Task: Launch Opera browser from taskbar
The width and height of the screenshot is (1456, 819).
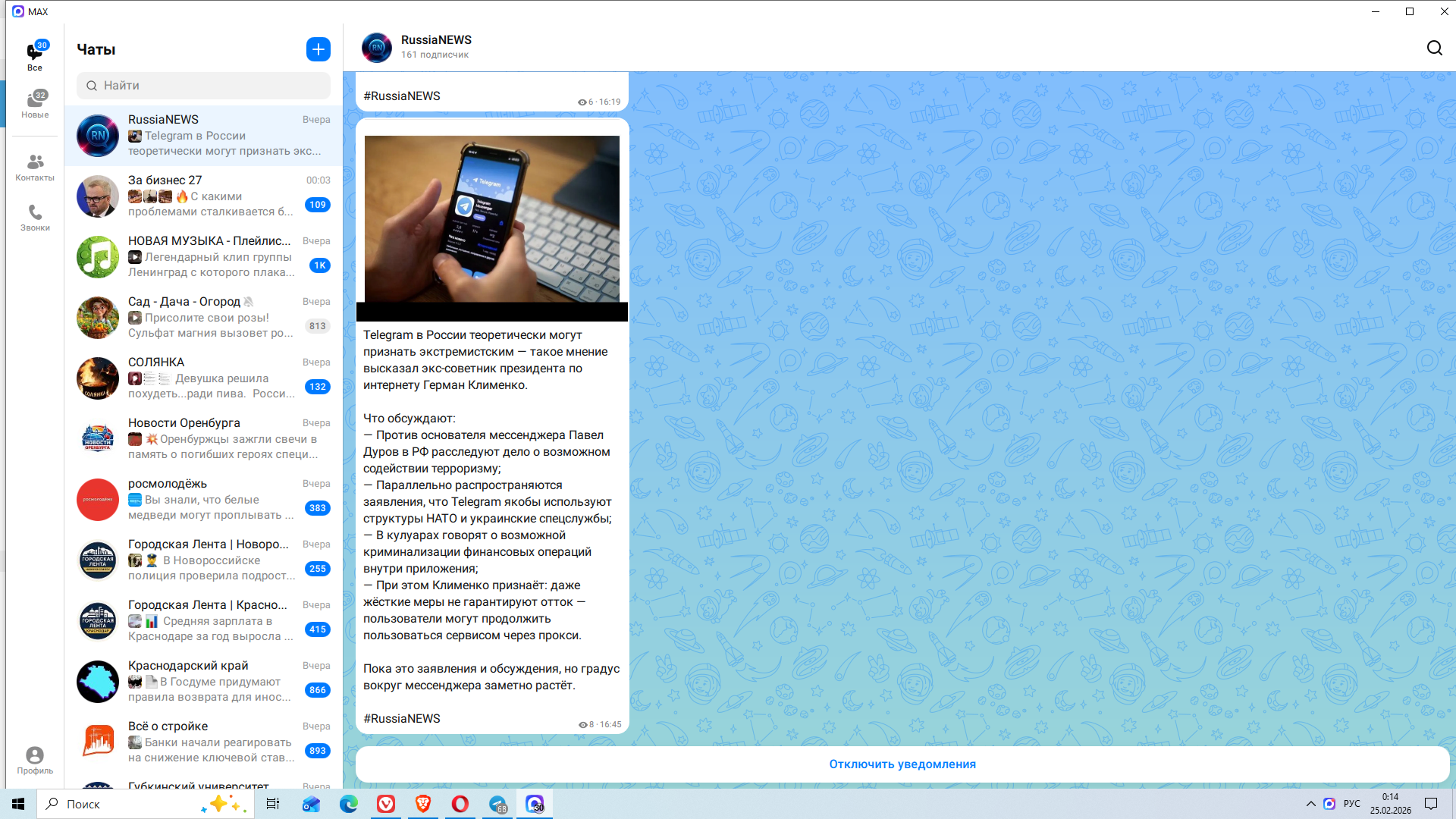Action: pyautogui.click(x=460, y=804)
